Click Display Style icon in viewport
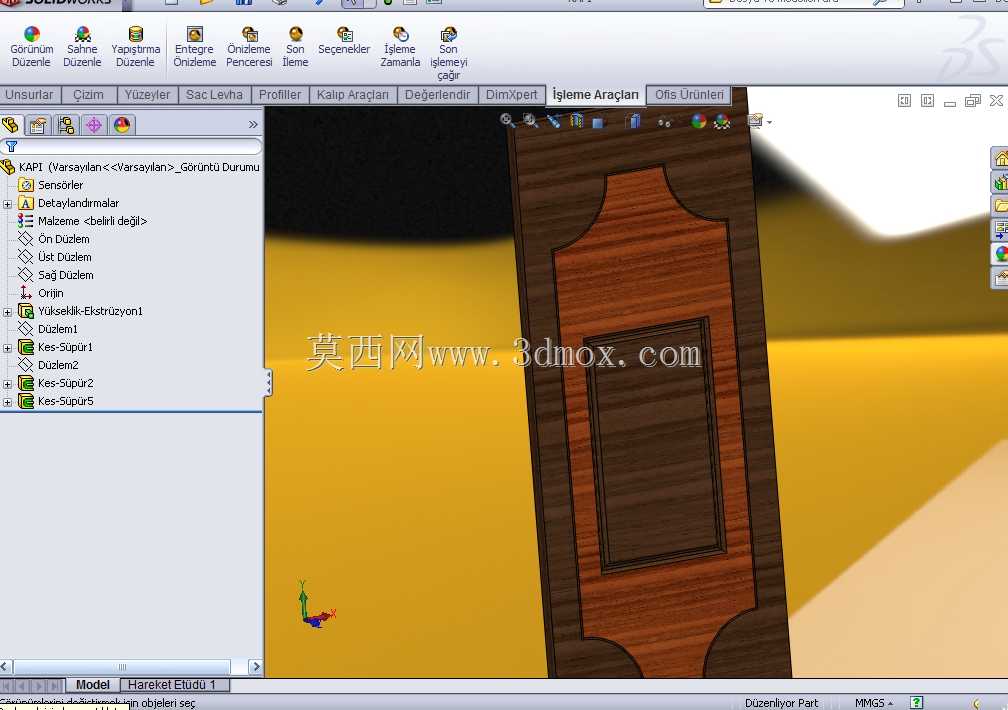The image size is (1008, 710). [x=634, y=121]
